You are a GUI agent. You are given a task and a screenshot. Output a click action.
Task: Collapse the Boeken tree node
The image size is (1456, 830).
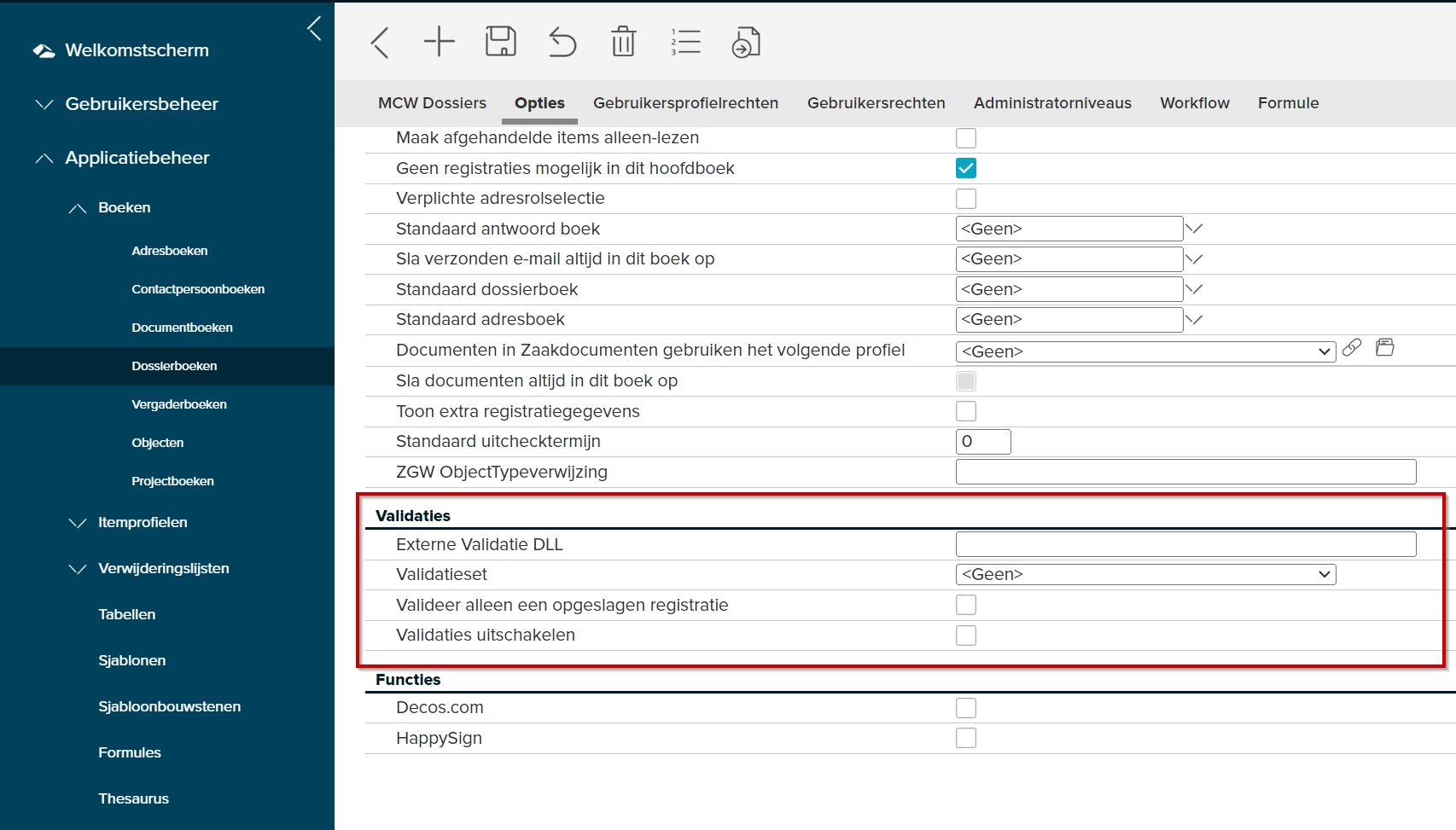78,208
